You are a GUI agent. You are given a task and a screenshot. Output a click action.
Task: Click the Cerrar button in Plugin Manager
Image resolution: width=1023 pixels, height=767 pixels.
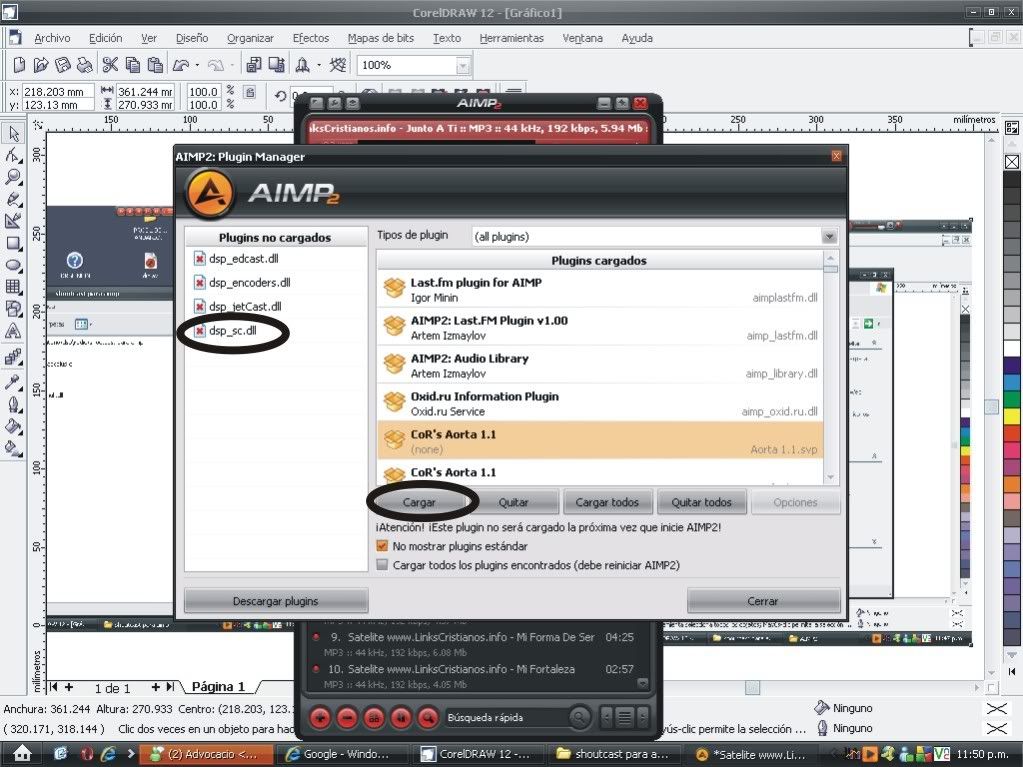pos(763,601)
